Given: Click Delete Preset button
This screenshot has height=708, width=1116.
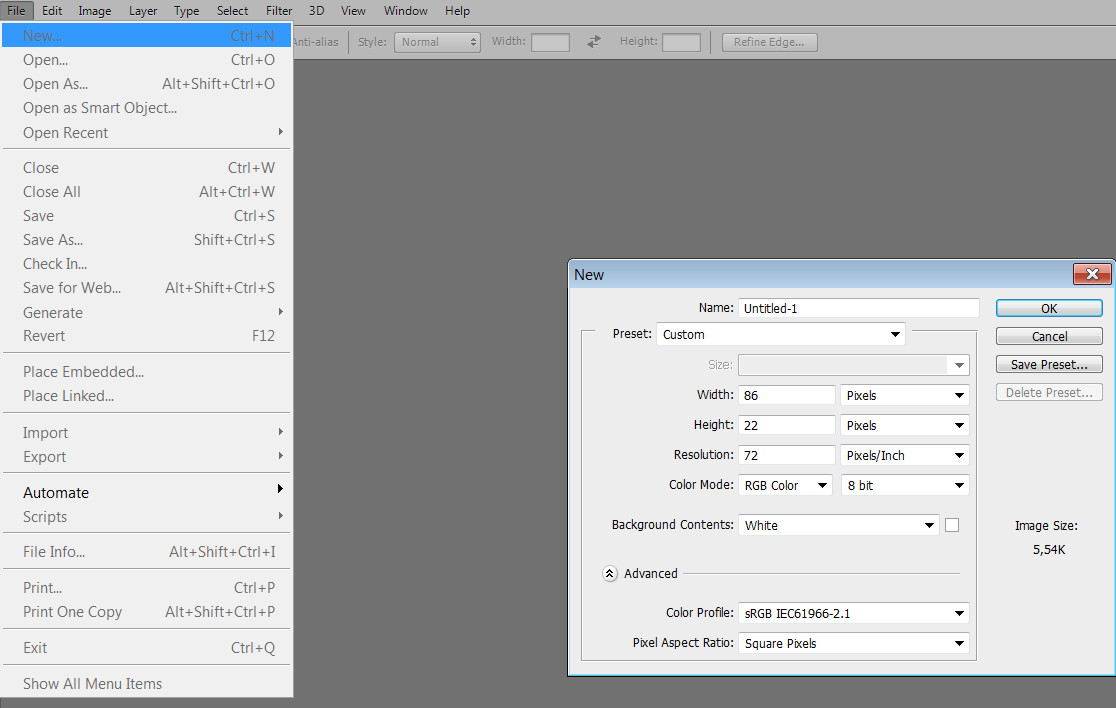Looking at the screenshot, I should click(x=1049, y=392).
